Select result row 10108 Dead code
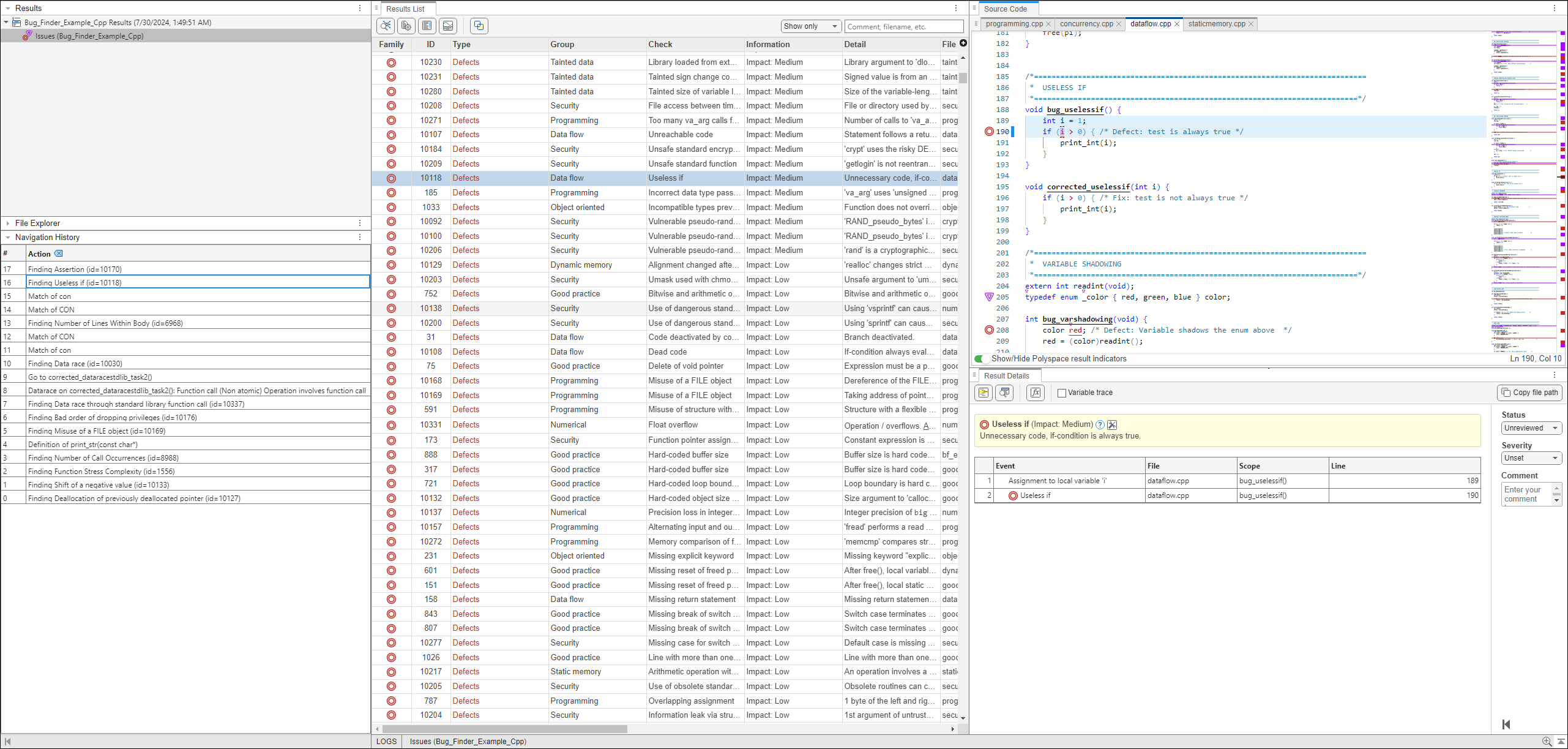The width and height of the screenshot is (1568, 749). [x=665, y=352]
